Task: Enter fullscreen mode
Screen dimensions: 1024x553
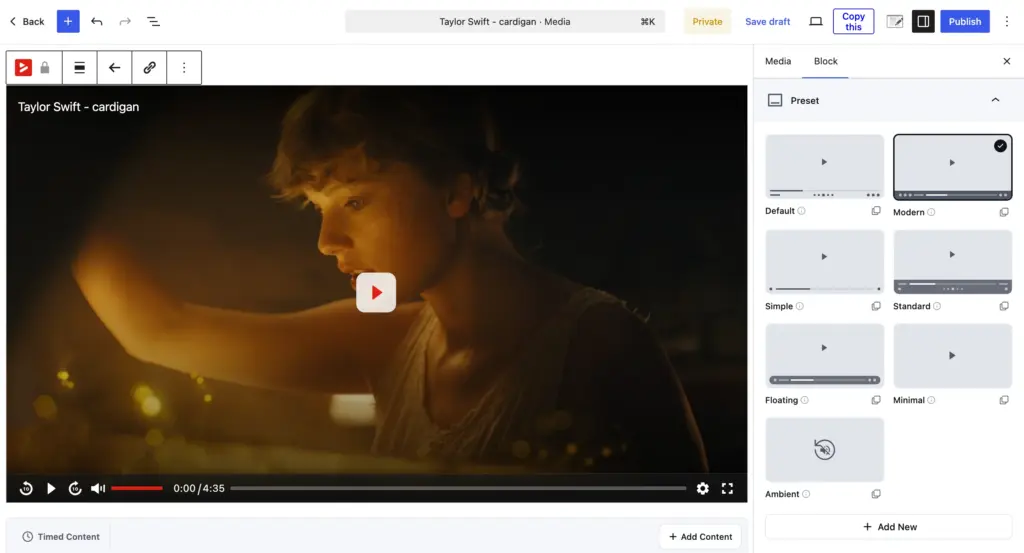Action: (727, 488)
